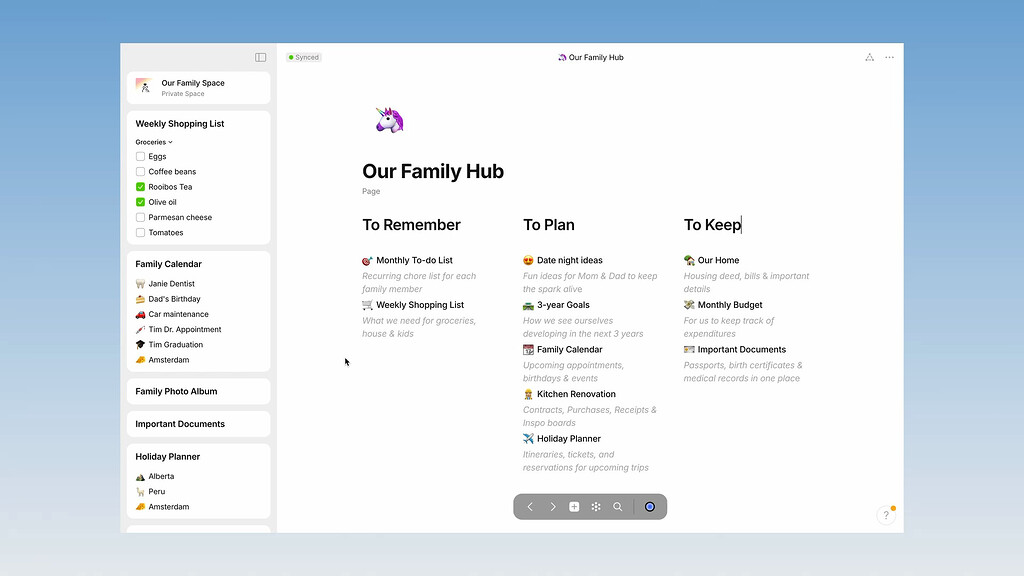Screen dimensions: 1024x576
Task: Open the Kitchen Renovation page link
Action: [x=575, y=394]
